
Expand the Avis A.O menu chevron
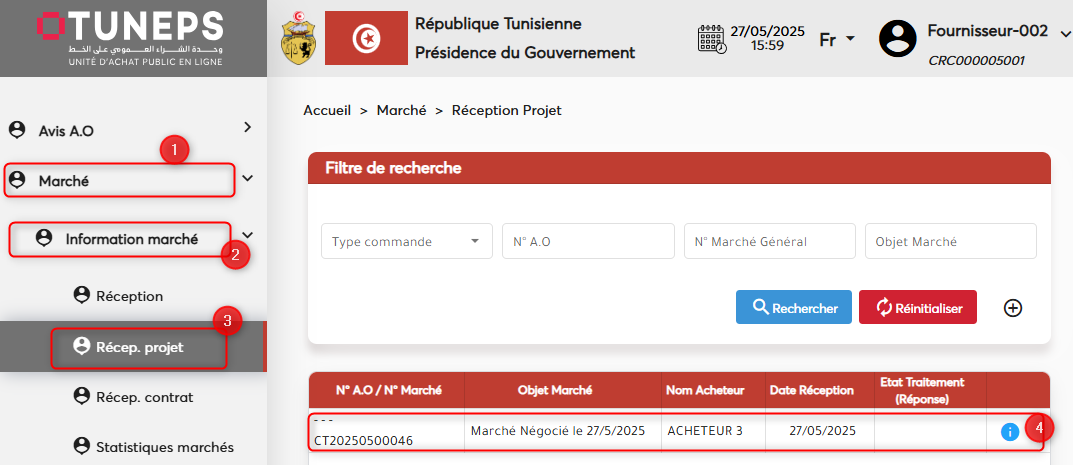click(247, 127)
